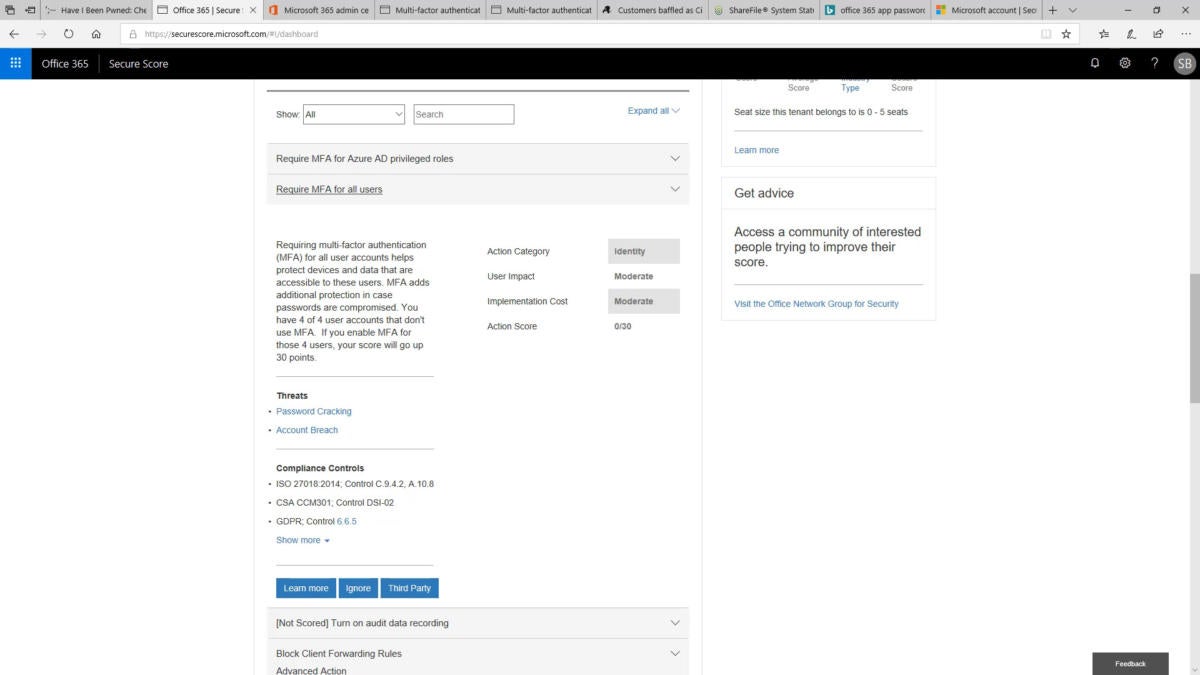1200x675 pixels.
Task: Open the reading view book icon
Action: click(1046, 33)
